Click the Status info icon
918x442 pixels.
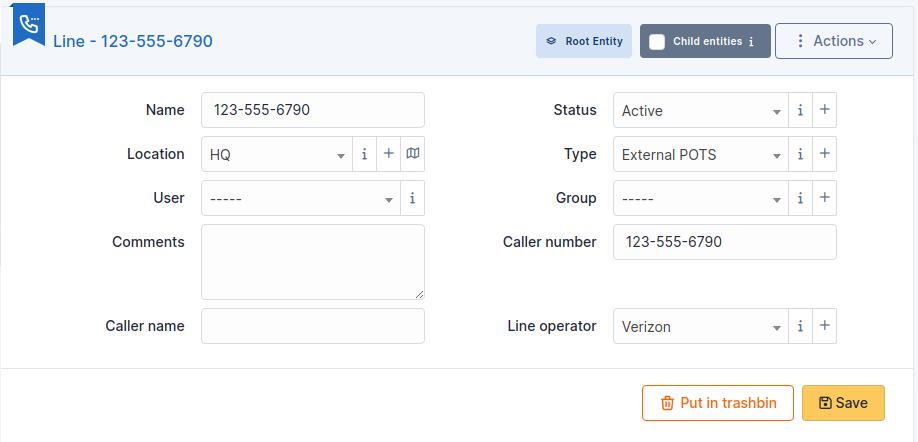[800, 110]
